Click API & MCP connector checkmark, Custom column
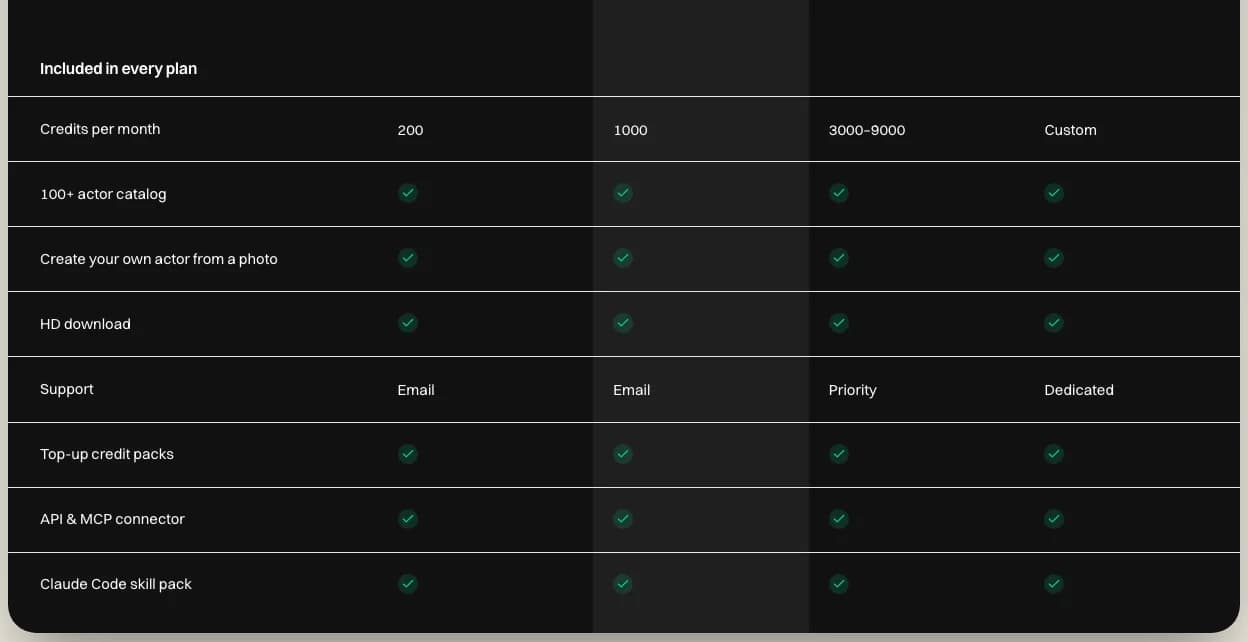 [1054, 519]
